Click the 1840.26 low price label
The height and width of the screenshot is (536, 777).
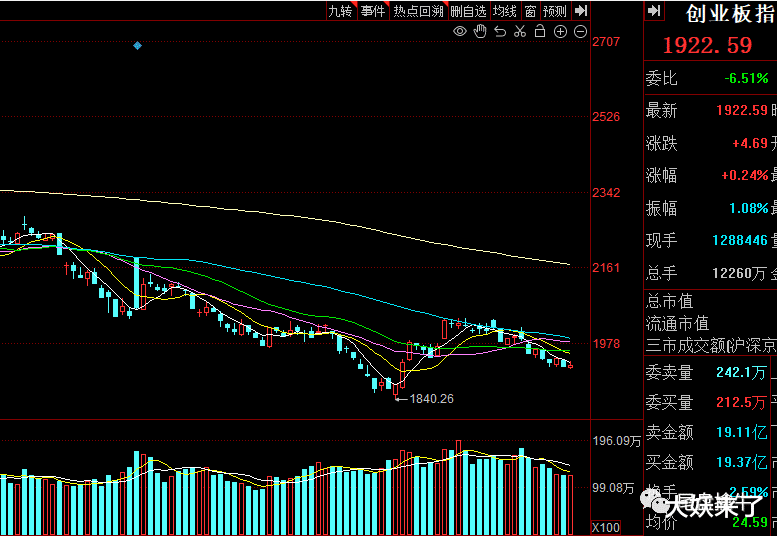tap(431, 399)
